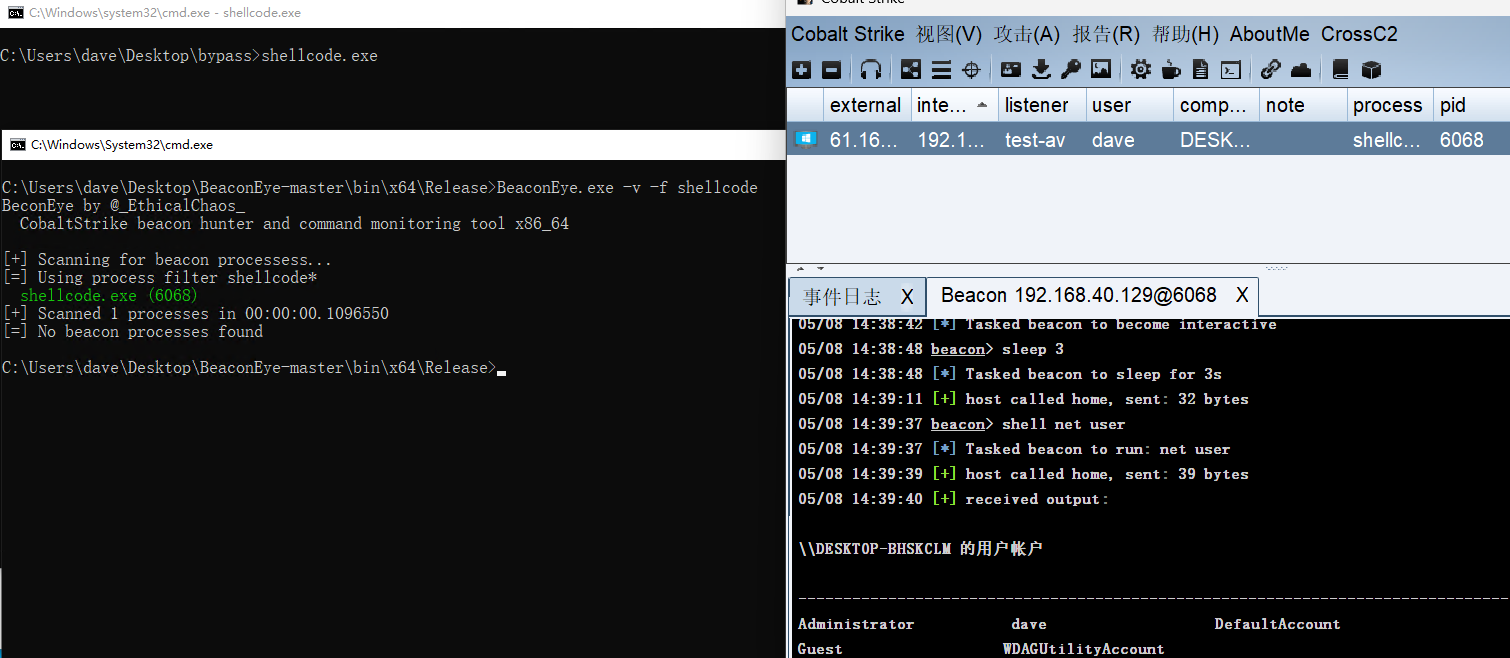The width and height of the screenshot is (1510, 658).
Task: Open the AboutMe menu
Action: (x=1270, y=34)
